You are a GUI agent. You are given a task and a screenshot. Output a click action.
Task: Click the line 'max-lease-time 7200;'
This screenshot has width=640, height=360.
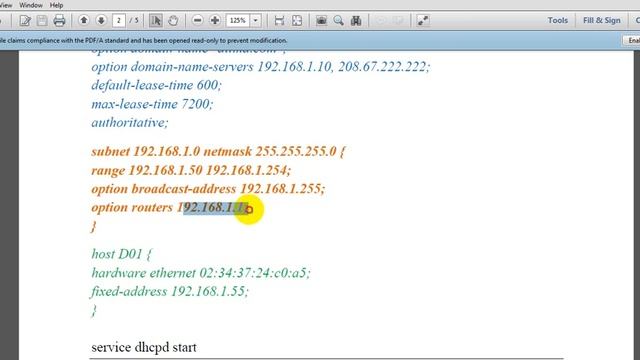(x=152, y=104)
